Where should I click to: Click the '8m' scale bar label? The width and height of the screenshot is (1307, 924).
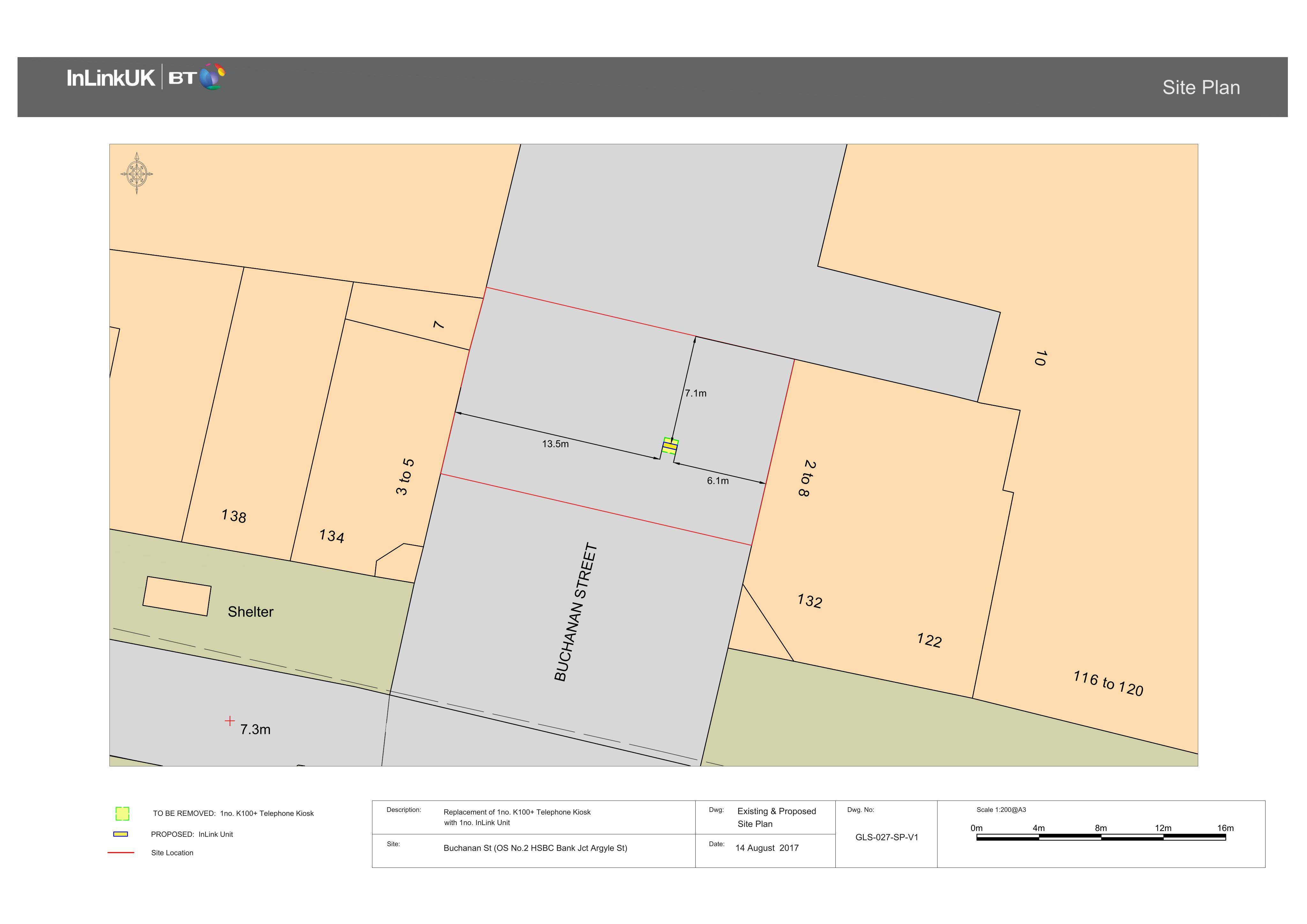(x=1100, y=828)
